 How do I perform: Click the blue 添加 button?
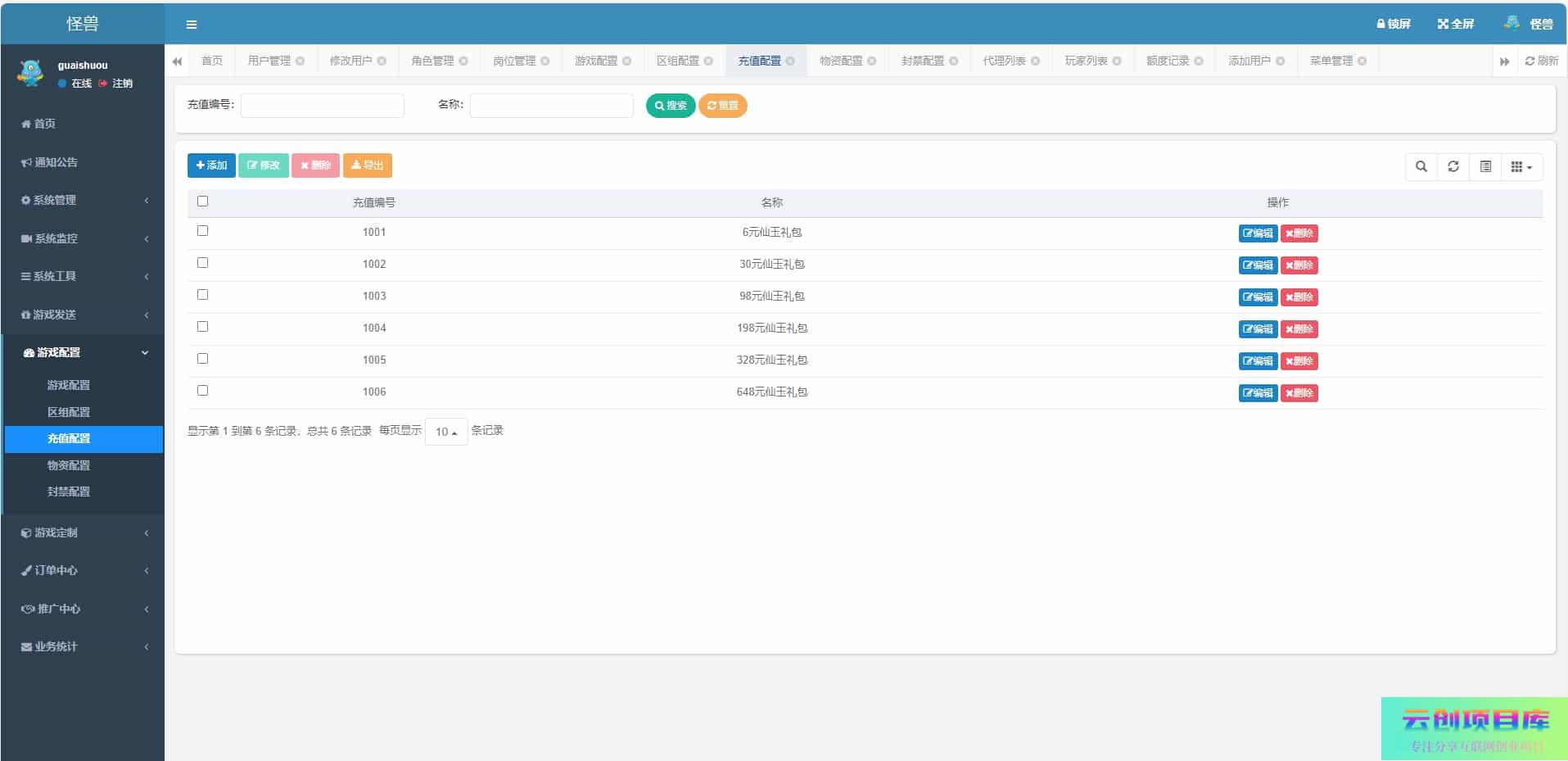pyautogui.click(x=211, y=165)
